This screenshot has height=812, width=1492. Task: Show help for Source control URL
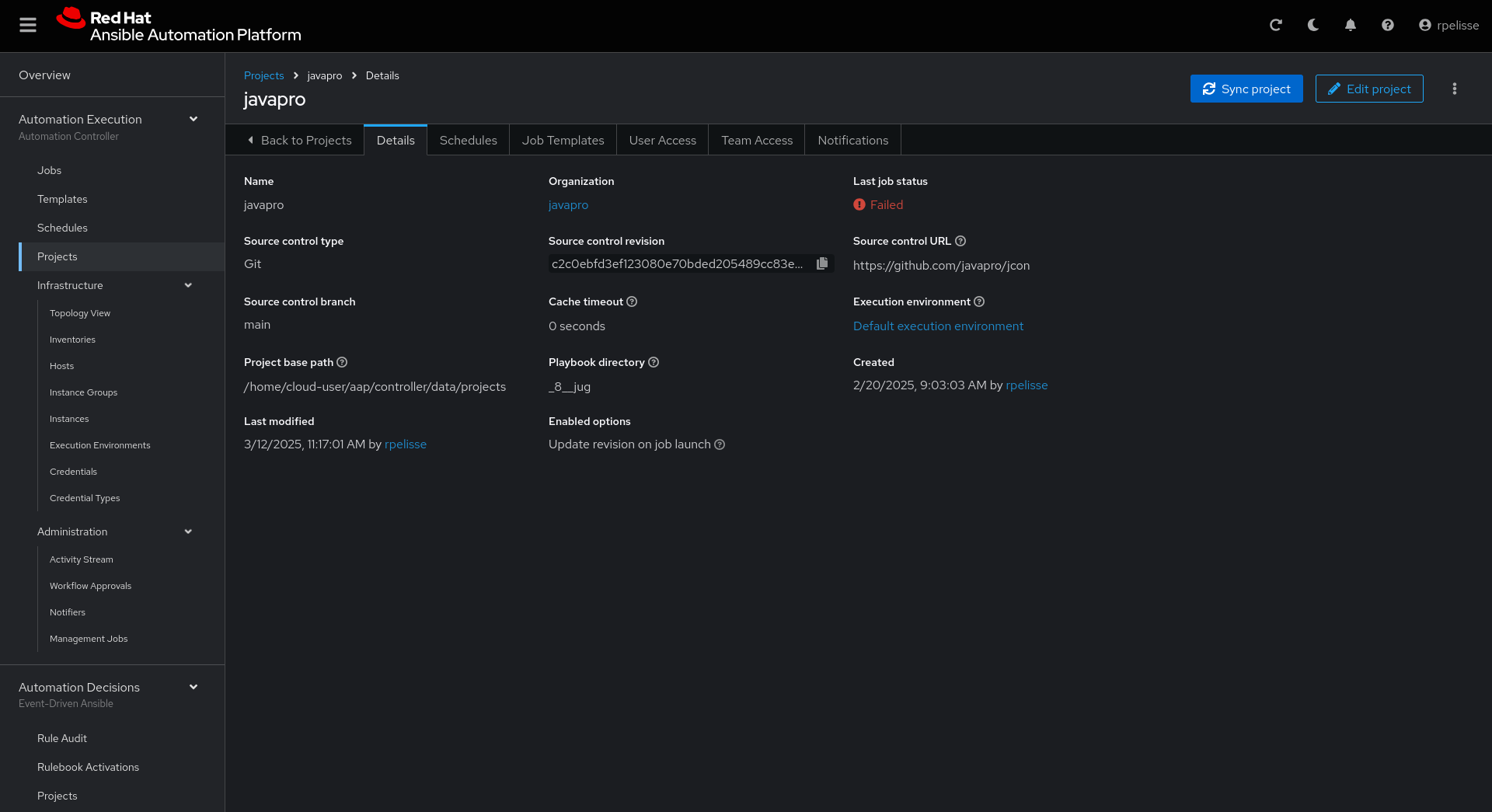click(x=960, y=241)
